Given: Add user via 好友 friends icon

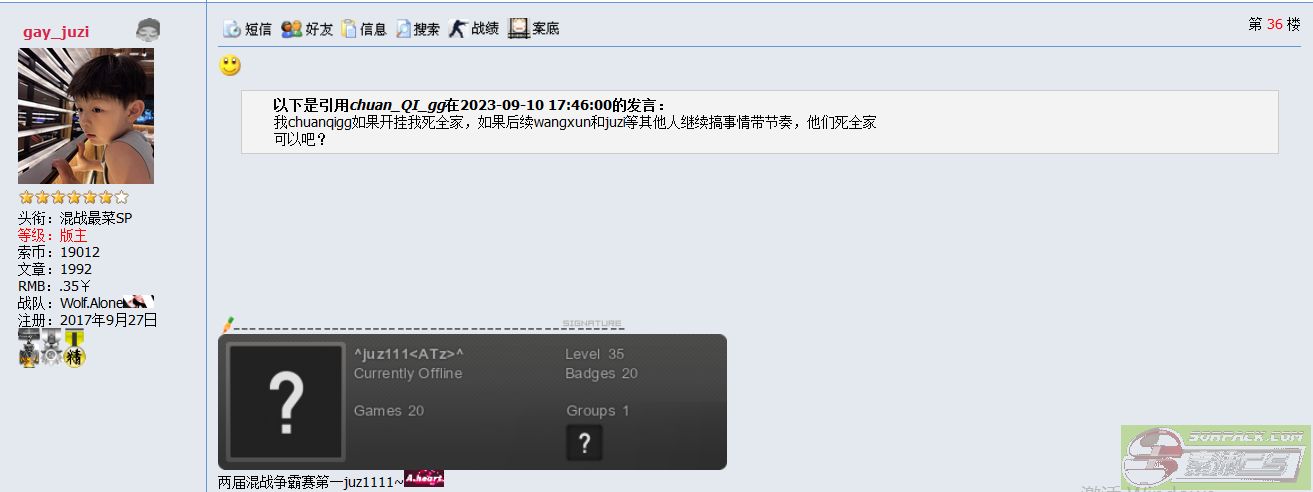Looking at the screenshot, I should 307,29.
